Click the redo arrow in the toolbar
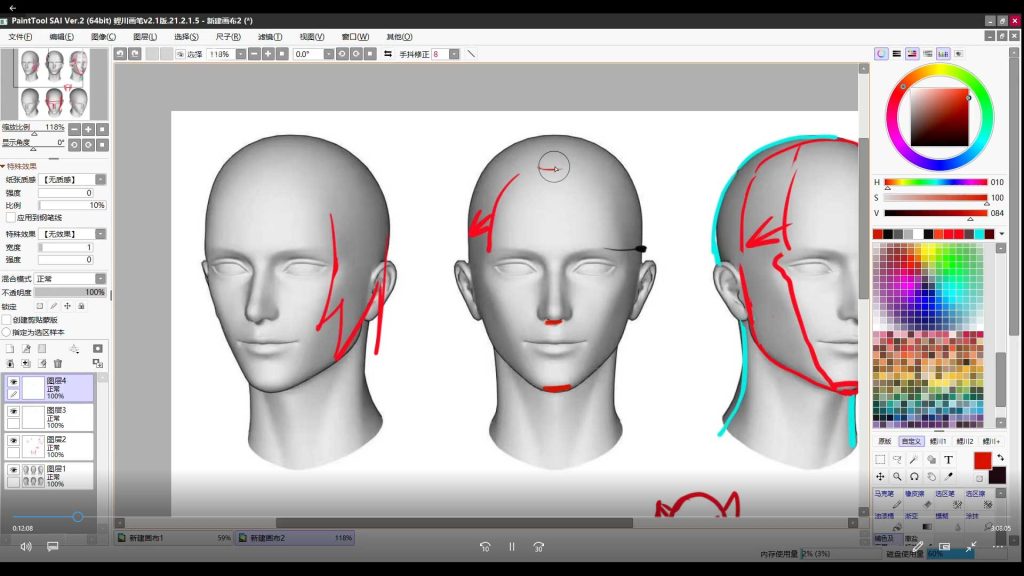This screenshot has width=1024, height=576. coord(135,54)
